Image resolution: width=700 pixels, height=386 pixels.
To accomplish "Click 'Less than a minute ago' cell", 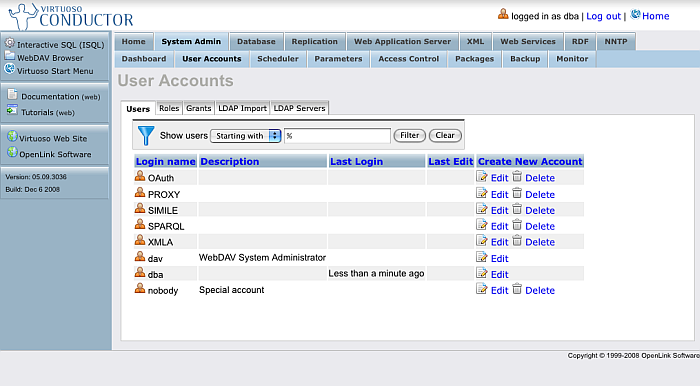I will pos(376,274).
